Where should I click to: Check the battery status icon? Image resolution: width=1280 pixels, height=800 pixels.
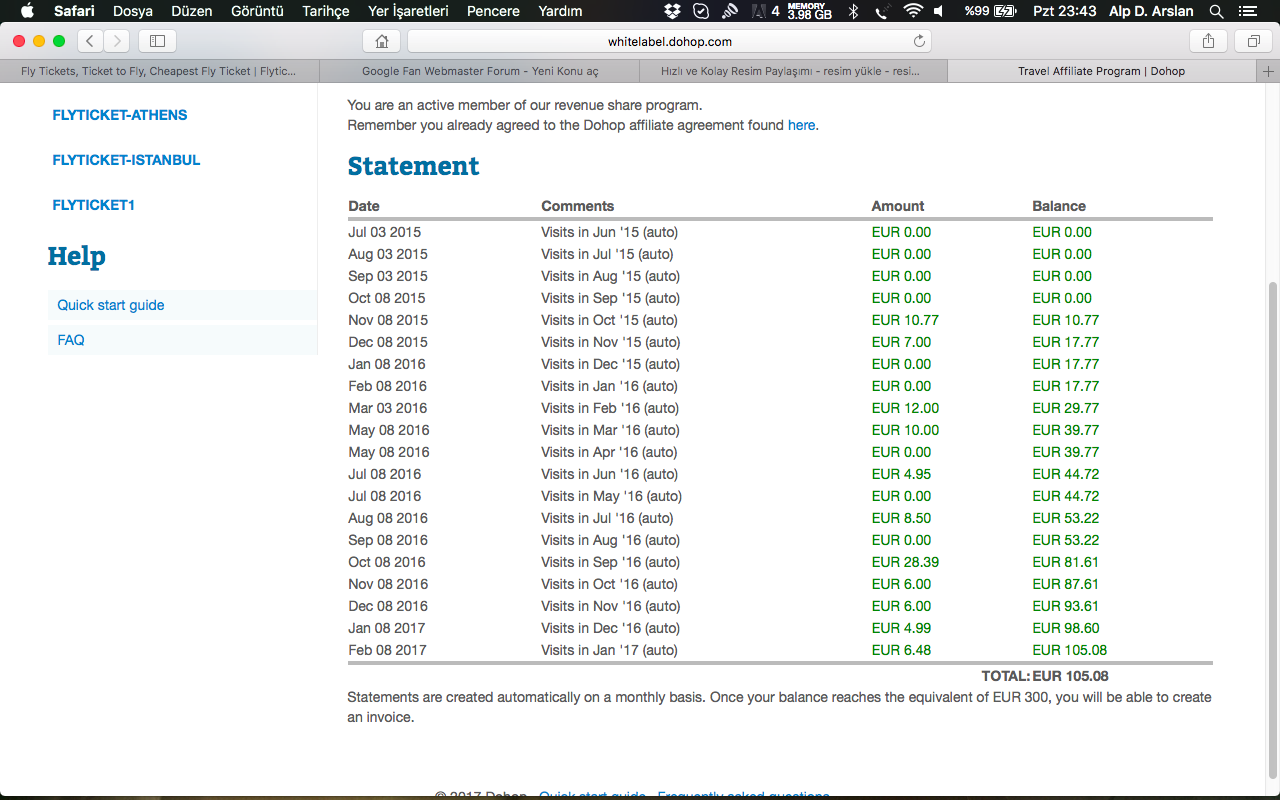click(x=1006, y=11)
